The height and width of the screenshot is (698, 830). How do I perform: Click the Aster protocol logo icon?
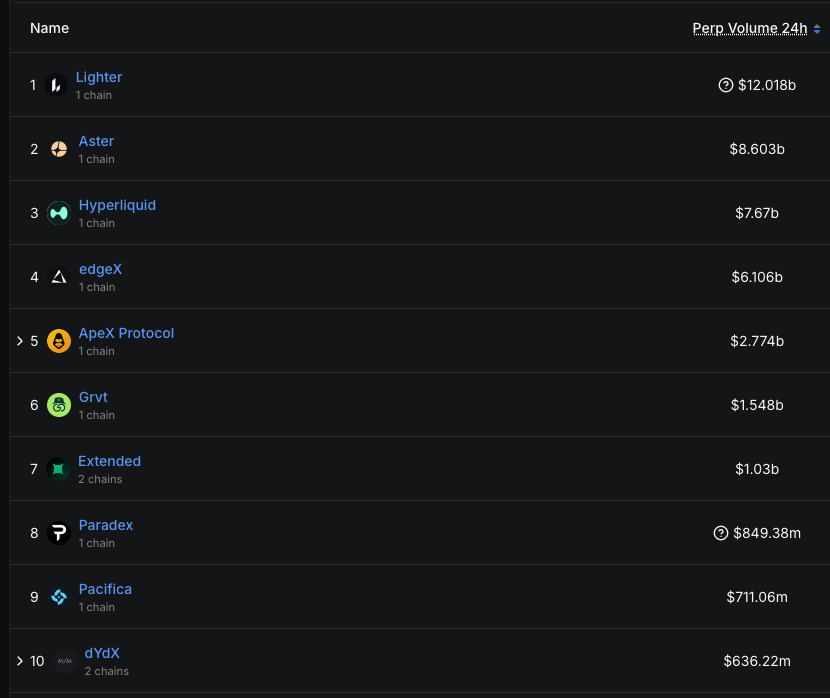coord(59,149)
